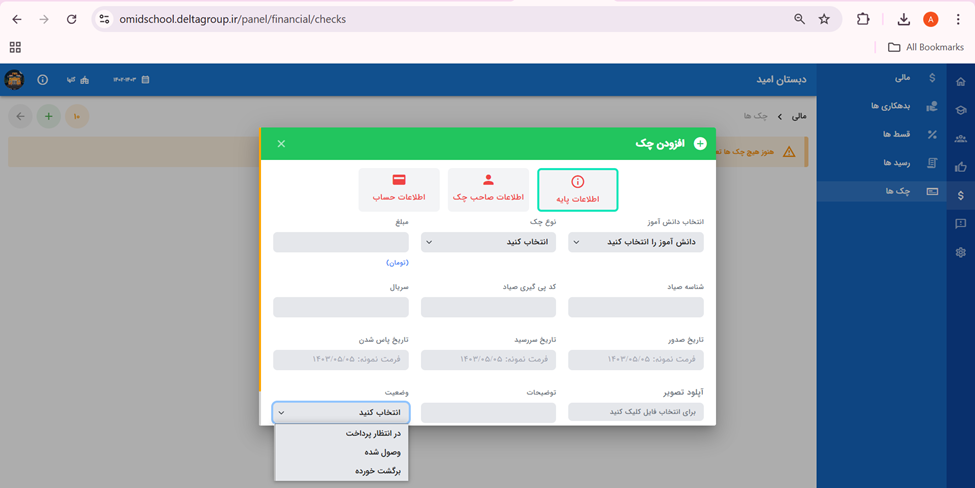
Task: Choose وصول شده from the status list
Action: 341,452
